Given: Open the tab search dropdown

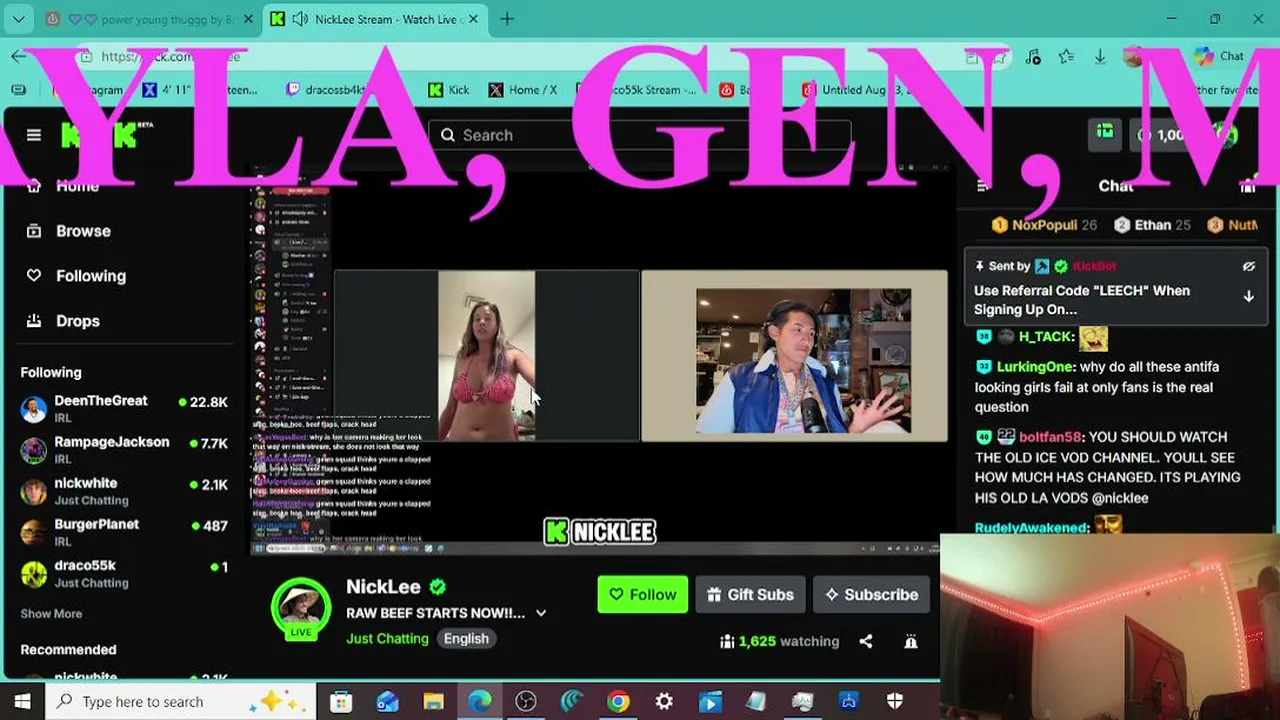Looking at the screenshot, I should point(19,19).
